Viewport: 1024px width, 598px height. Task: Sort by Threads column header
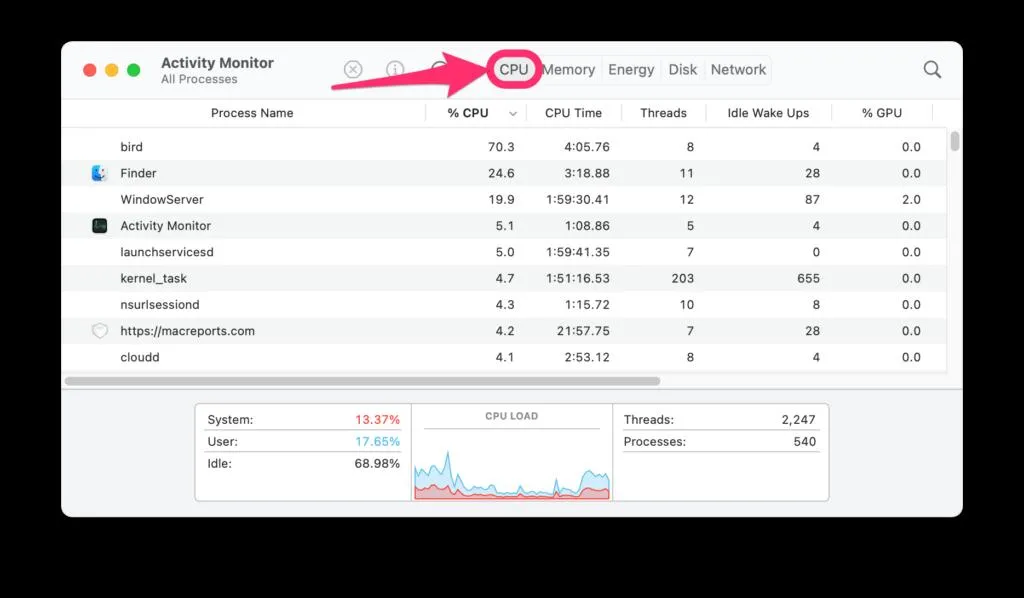(x=663, y=113)
